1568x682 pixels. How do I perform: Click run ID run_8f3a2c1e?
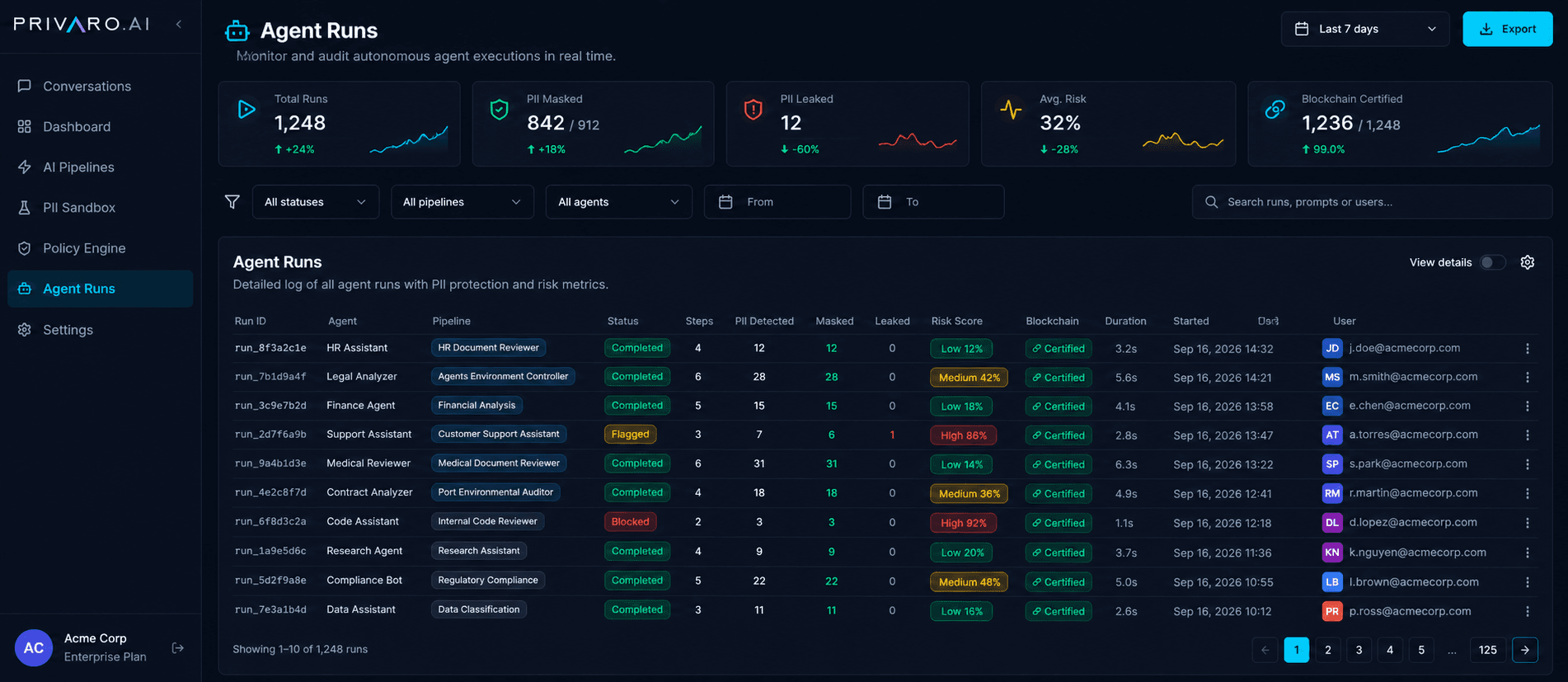(270, 348)
